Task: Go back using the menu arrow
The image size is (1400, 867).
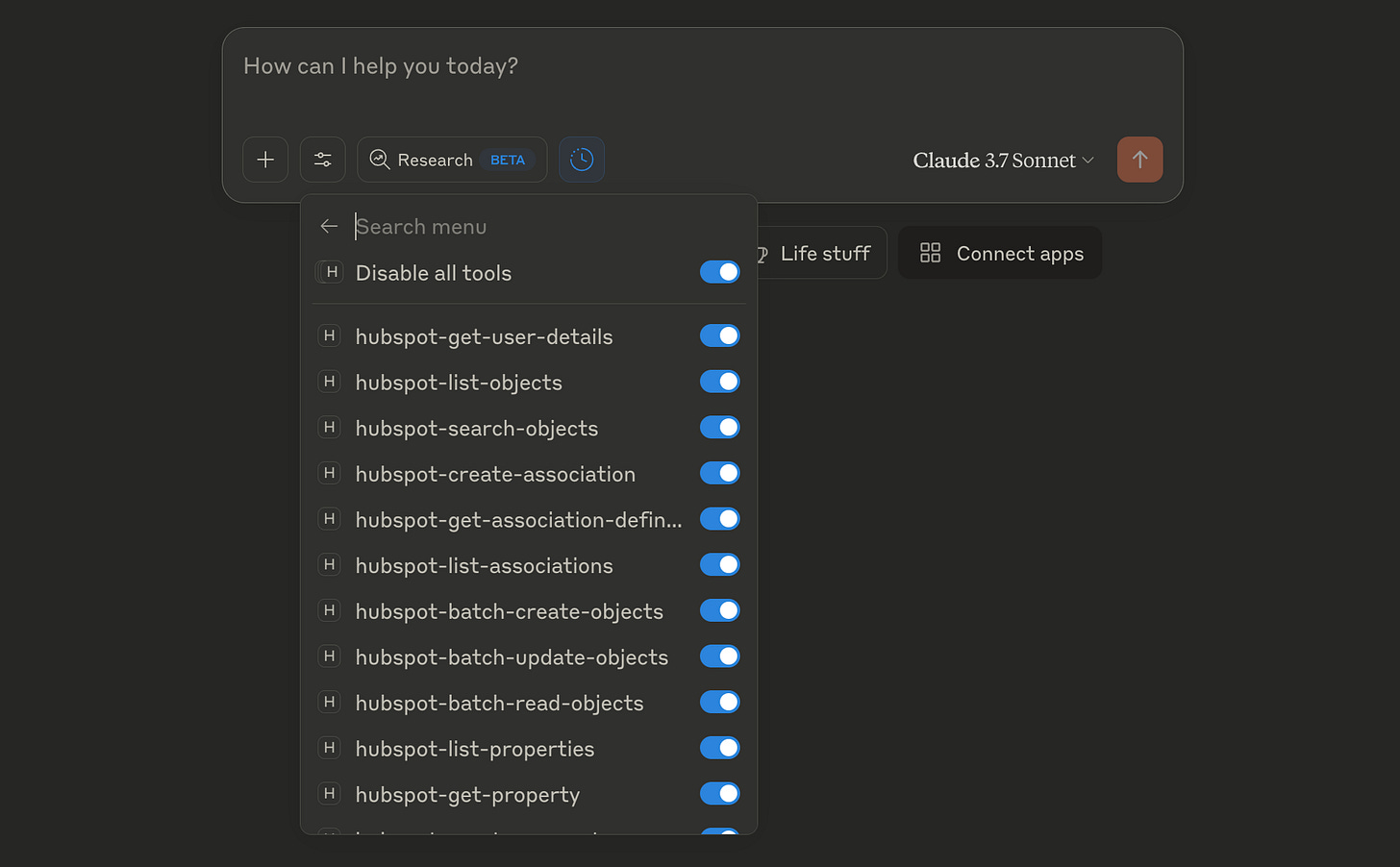Action: (329, 226)
